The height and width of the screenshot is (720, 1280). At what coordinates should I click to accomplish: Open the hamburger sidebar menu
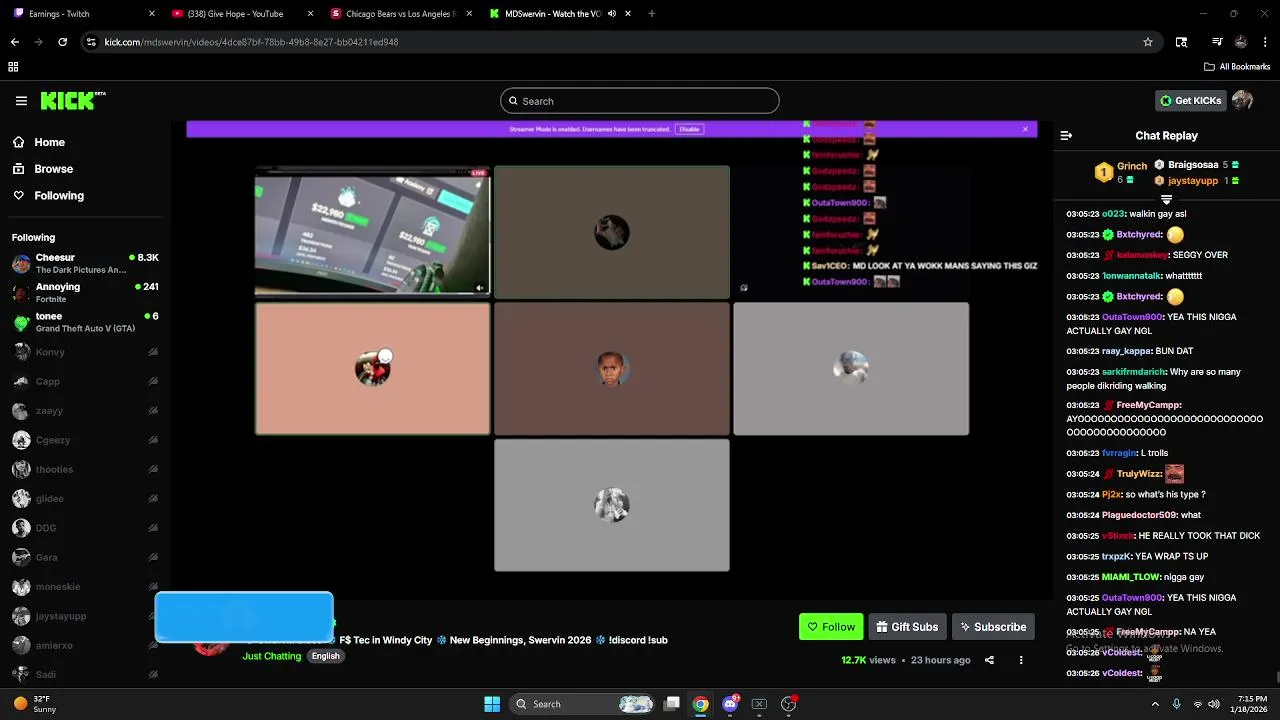[21, 101]
